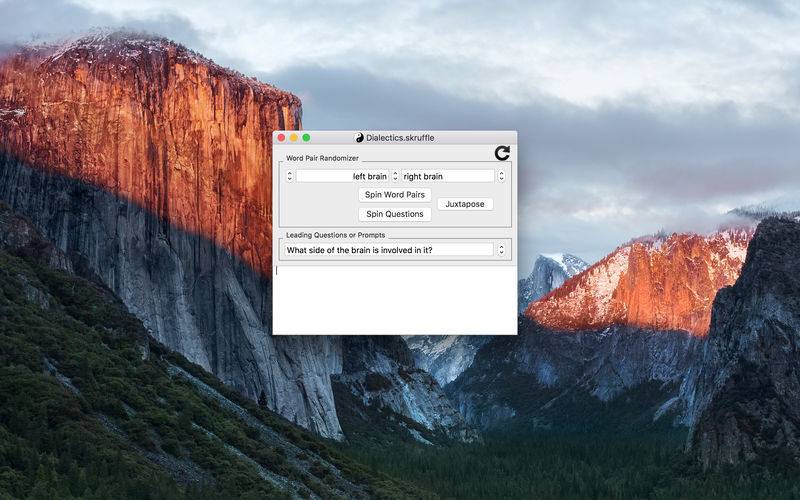
Task: Click the 'Word Pair Randomizer' group label
Action: tap(322, 158)
